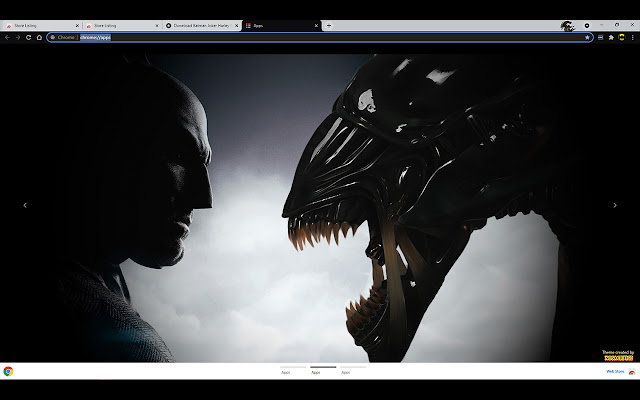Select the first Apps page indicator
The height and width of the screenshot is (400, 640).
(293, 370)
